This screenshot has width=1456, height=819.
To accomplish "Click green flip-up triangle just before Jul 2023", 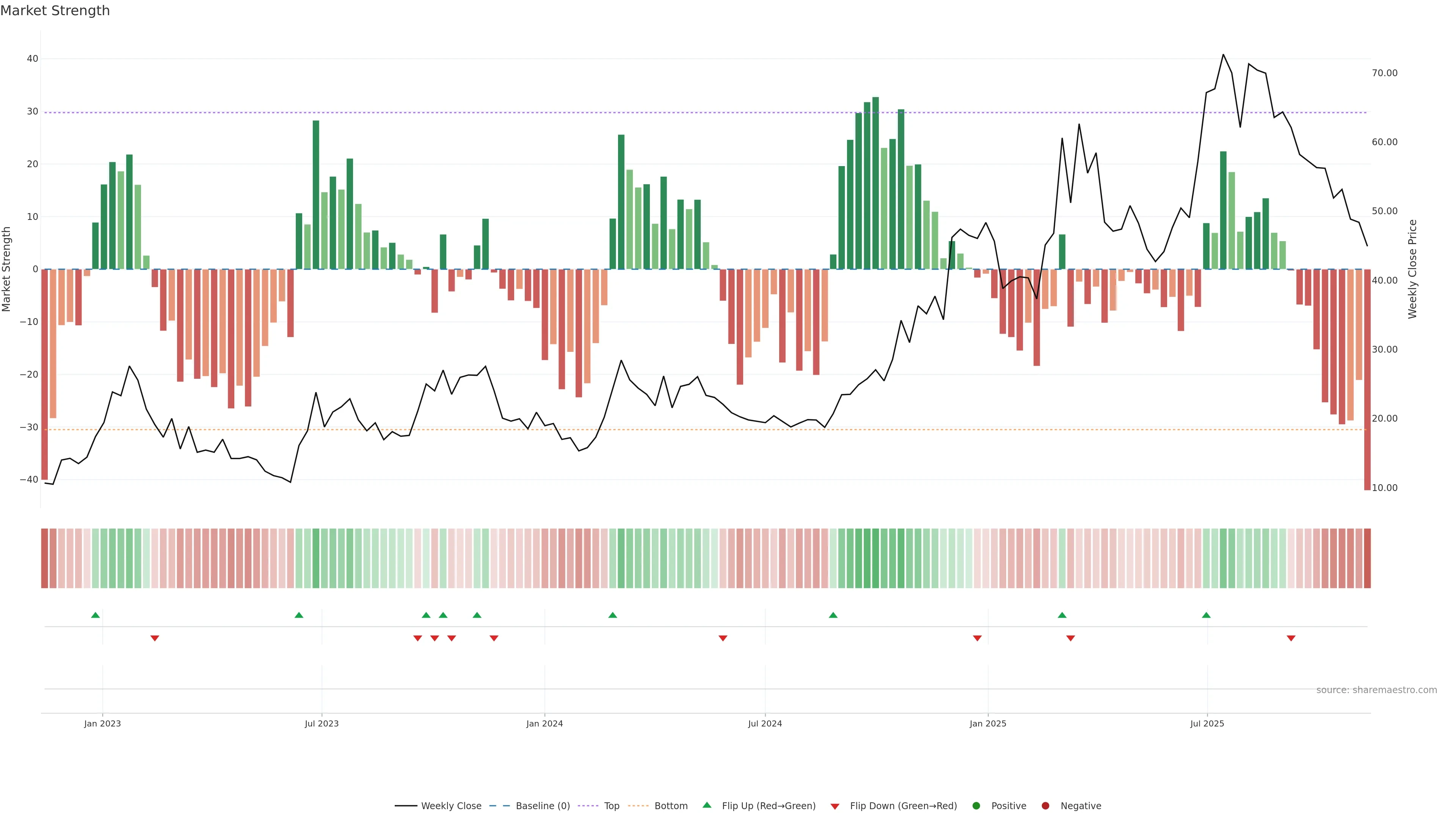I will (x=299, y=615).
